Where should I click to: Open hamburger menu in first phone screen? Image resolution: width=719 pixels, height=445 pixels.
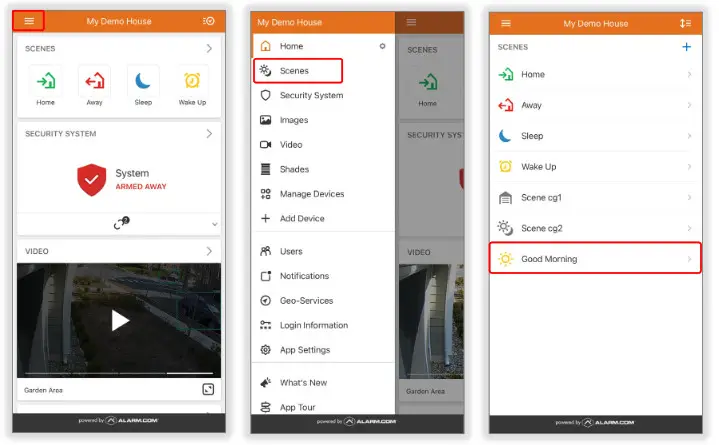(x=29, y=21)
